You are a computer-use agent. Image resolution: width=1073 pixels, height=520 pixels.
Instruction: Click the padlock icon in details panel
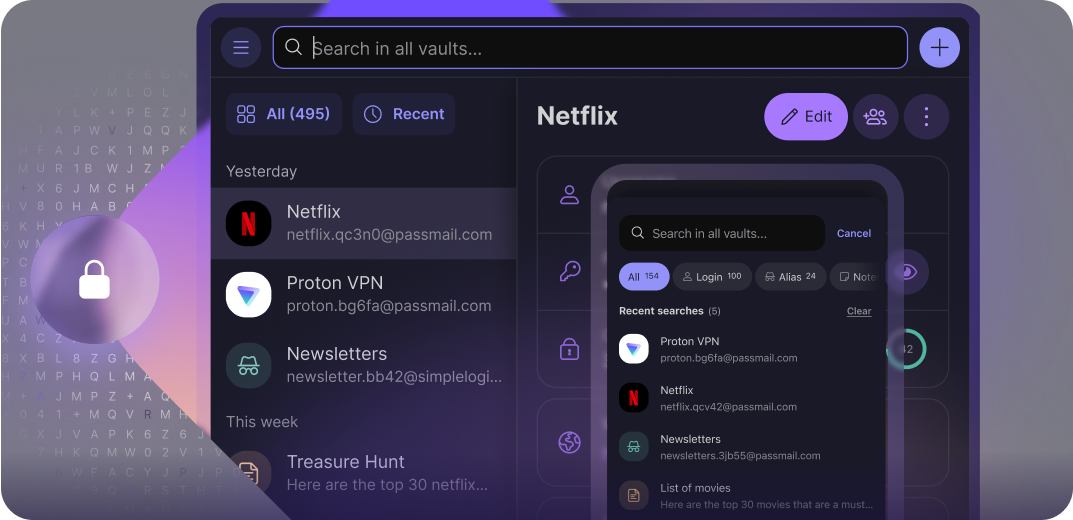coord(569,349)
